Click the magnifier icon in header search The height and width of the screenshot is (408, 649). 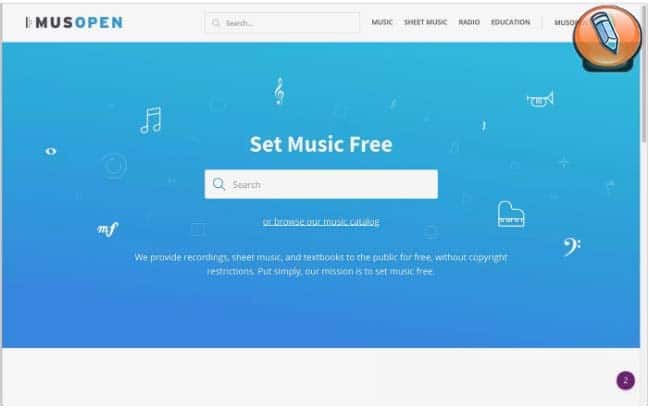(x=216, y=23)
